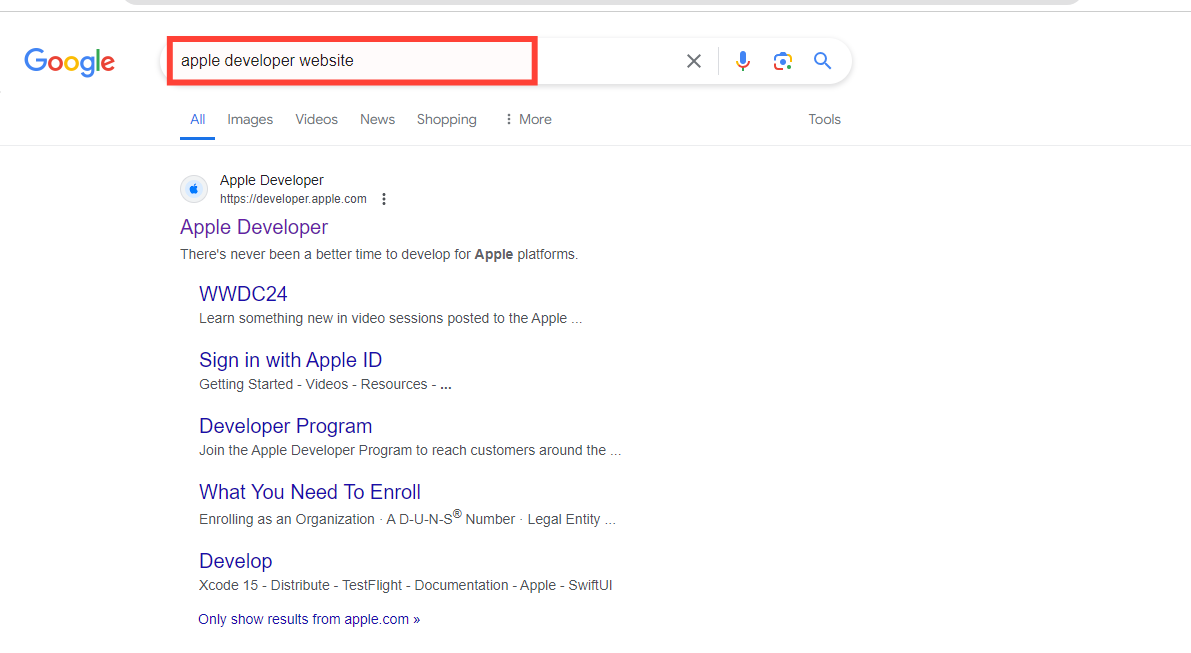The height and width of the screenshot is (653, 1191).
Task: Open What You Need To Enroll link
Action: point(310,492)
